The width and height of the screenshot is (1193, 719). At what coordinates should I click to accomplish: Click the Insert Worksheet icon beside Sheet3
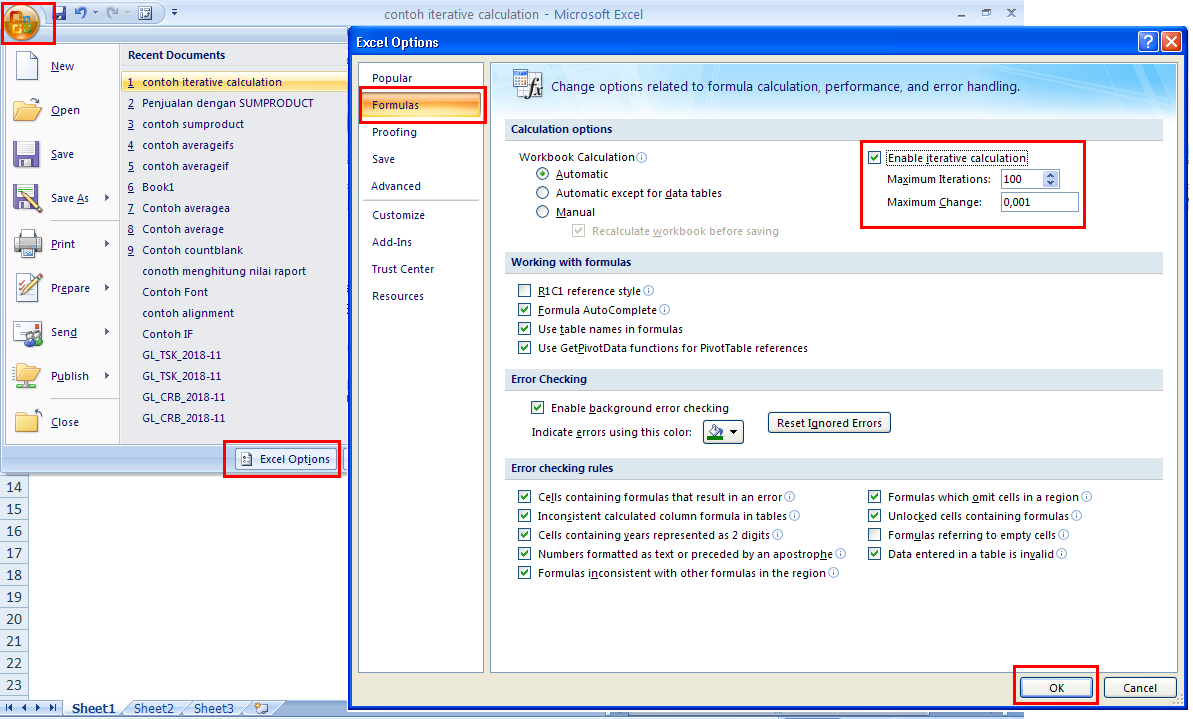pyautogui.click(x=262, y=708)
